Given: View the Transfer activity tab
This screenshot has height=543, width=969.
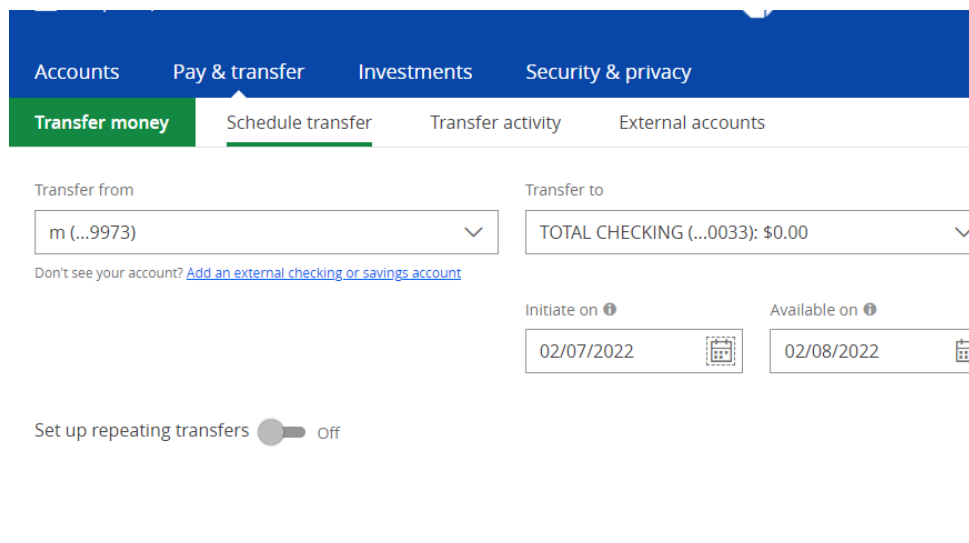Looking at the screenshot, I should coord(495,123).
